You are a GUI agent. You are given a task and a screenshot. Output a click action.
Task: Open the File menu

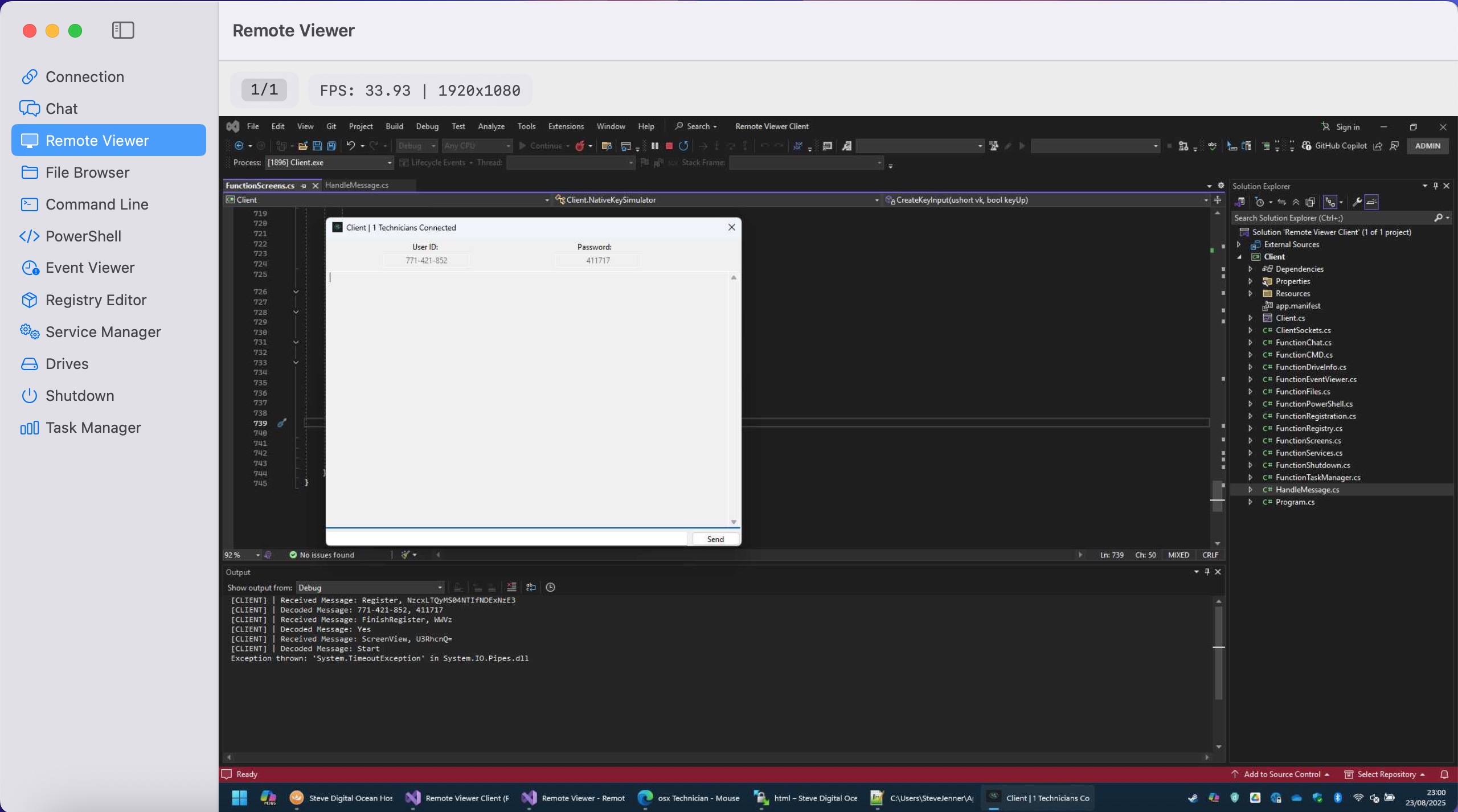[252, 126]
